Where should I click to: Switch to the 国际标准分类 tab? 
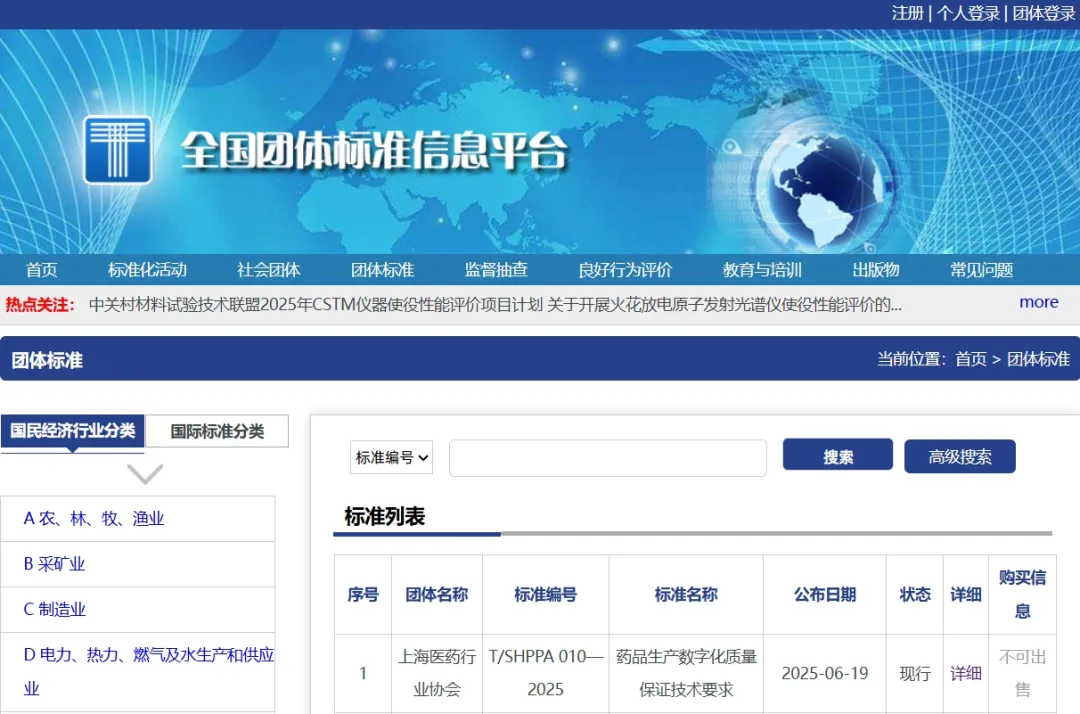tap(217, 431)
